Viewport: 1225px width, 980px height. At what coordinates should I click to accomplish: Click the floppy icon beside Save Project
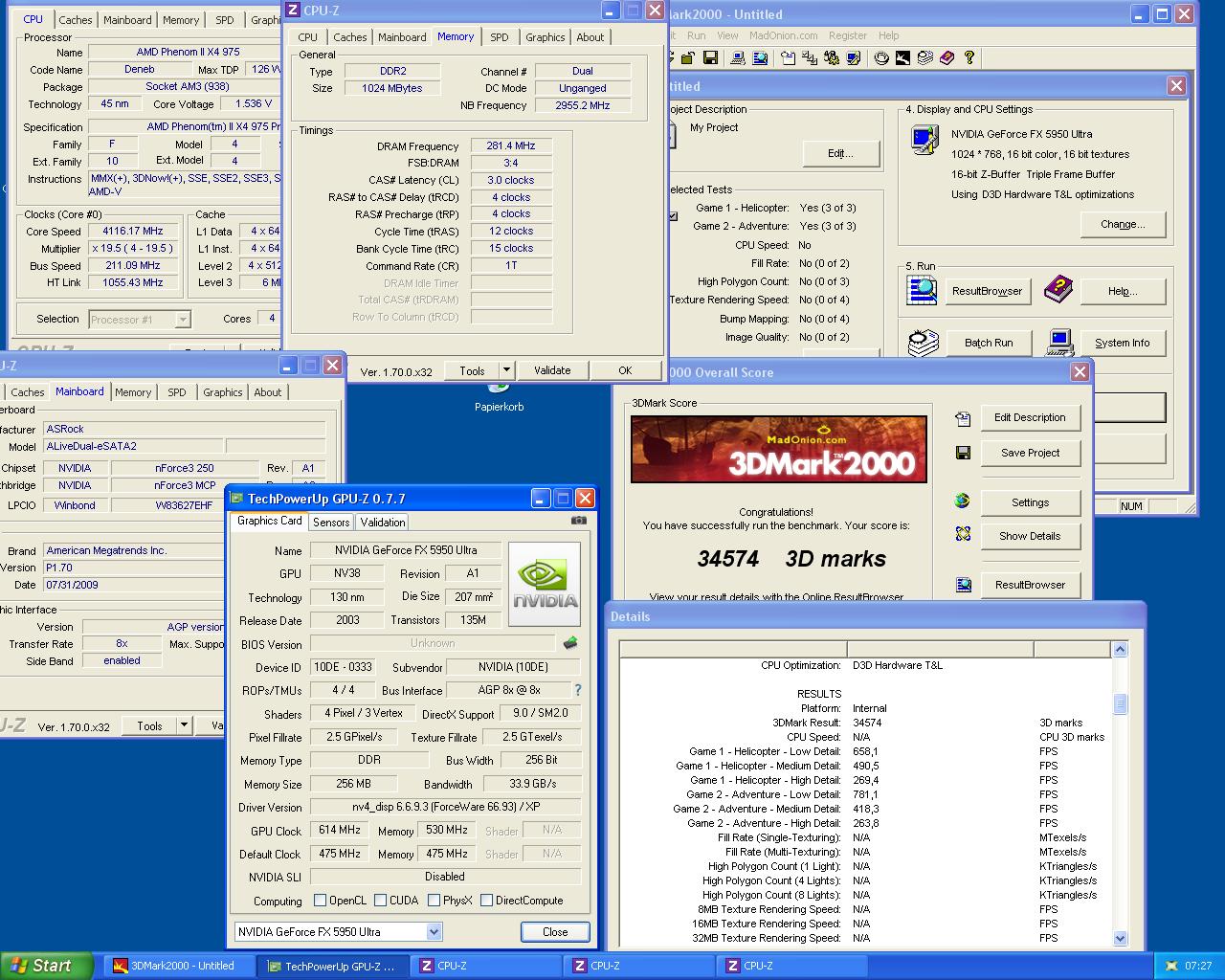point(963,453)
